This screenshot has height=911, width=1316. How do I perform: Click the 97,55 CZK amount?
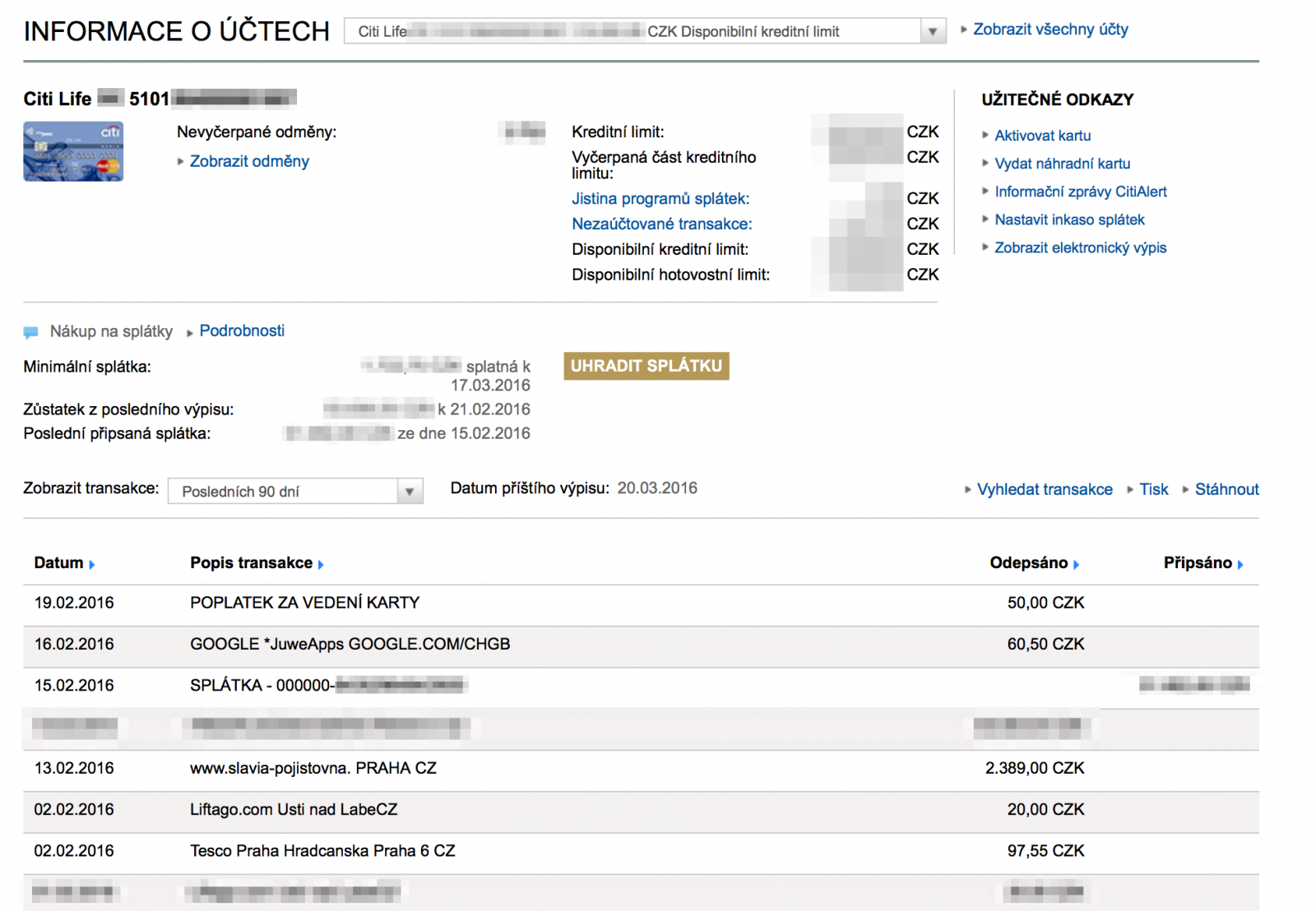tap(1045, 851)
